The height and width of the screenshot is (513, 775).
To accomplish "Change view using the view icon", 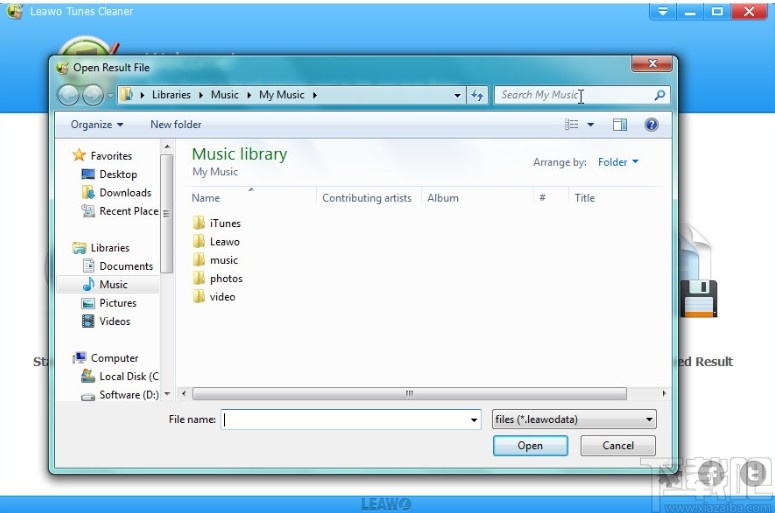I will pyautogui.click(x=571, y=125).
